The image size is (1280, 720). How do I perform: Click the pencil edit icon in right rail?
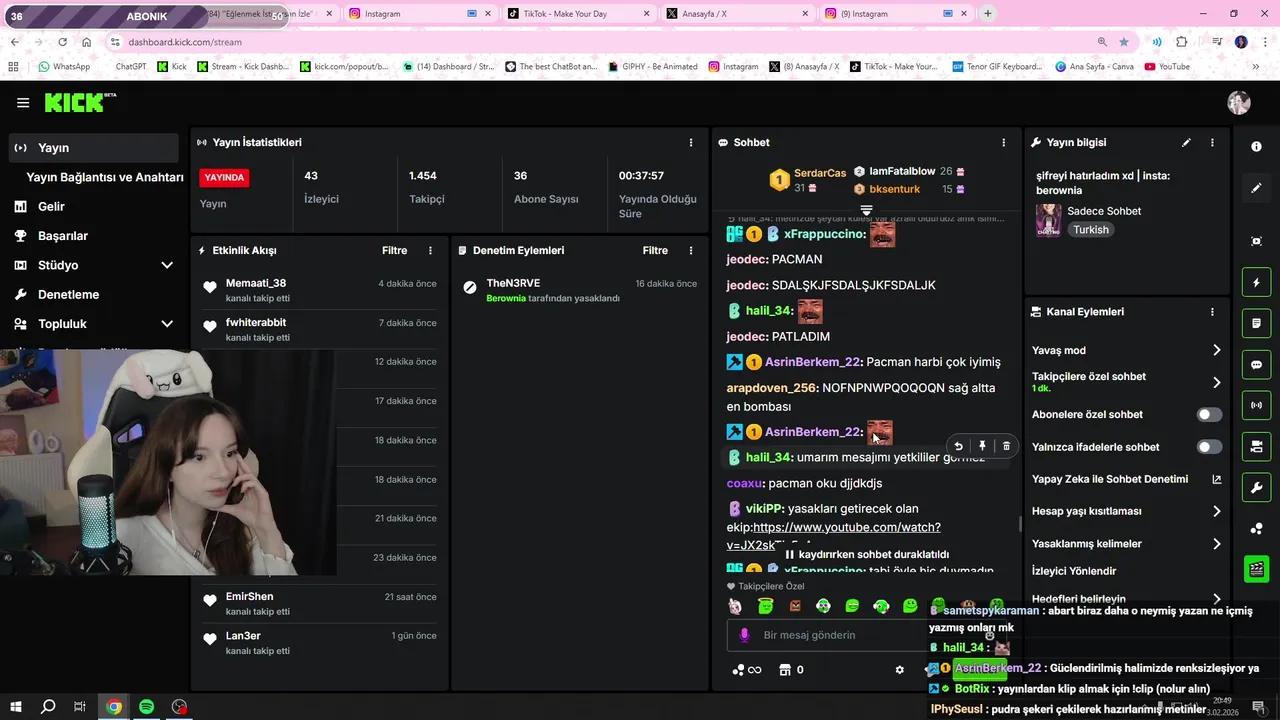pyautogui.click(x=1256, y=187)
